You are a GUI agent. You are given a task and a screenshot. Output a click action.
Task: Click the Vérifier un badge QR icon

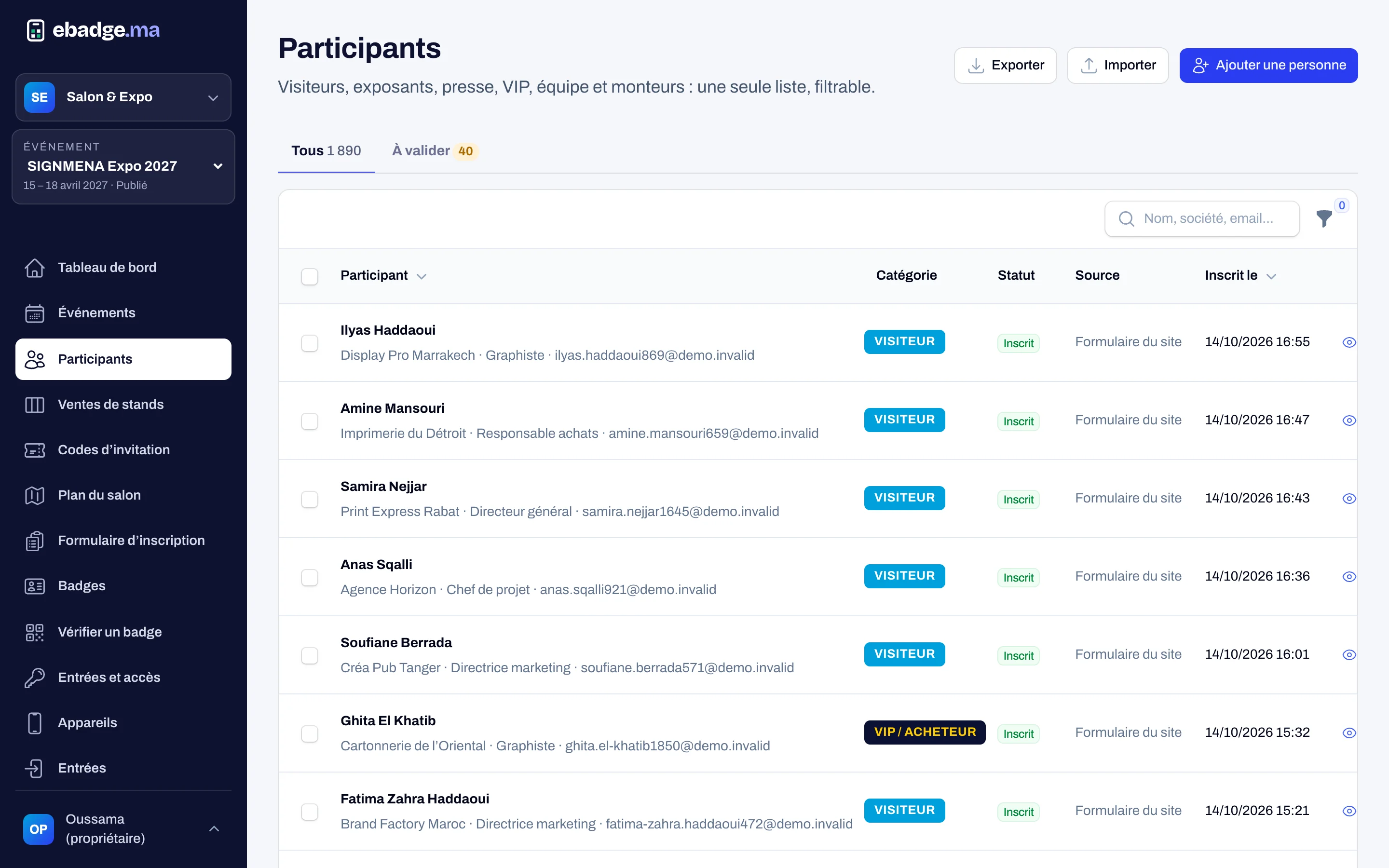point(34,632)
